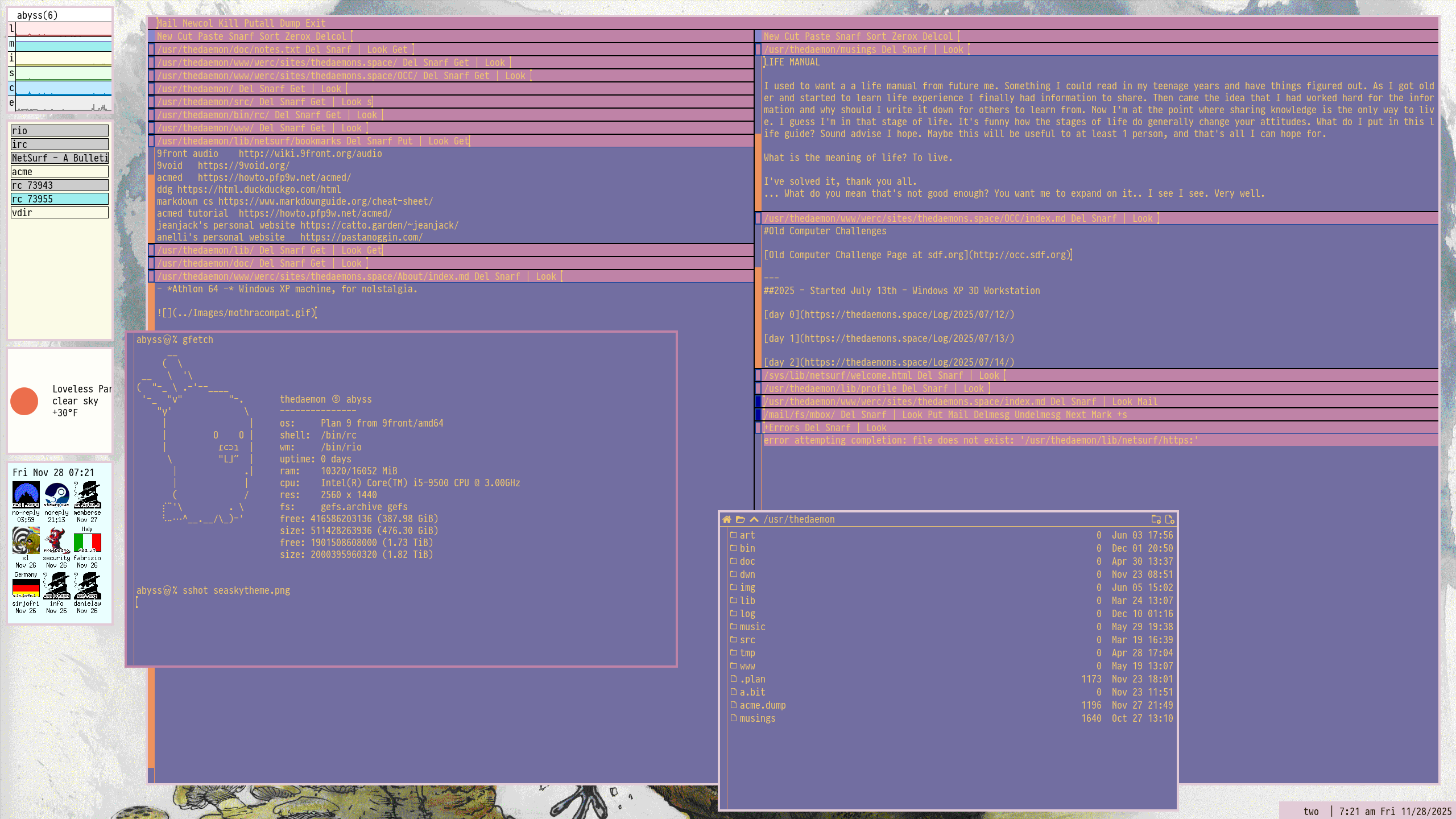Click layout box of musings window tag
This screenshot has width=1456, height=819.
point(758,50)
